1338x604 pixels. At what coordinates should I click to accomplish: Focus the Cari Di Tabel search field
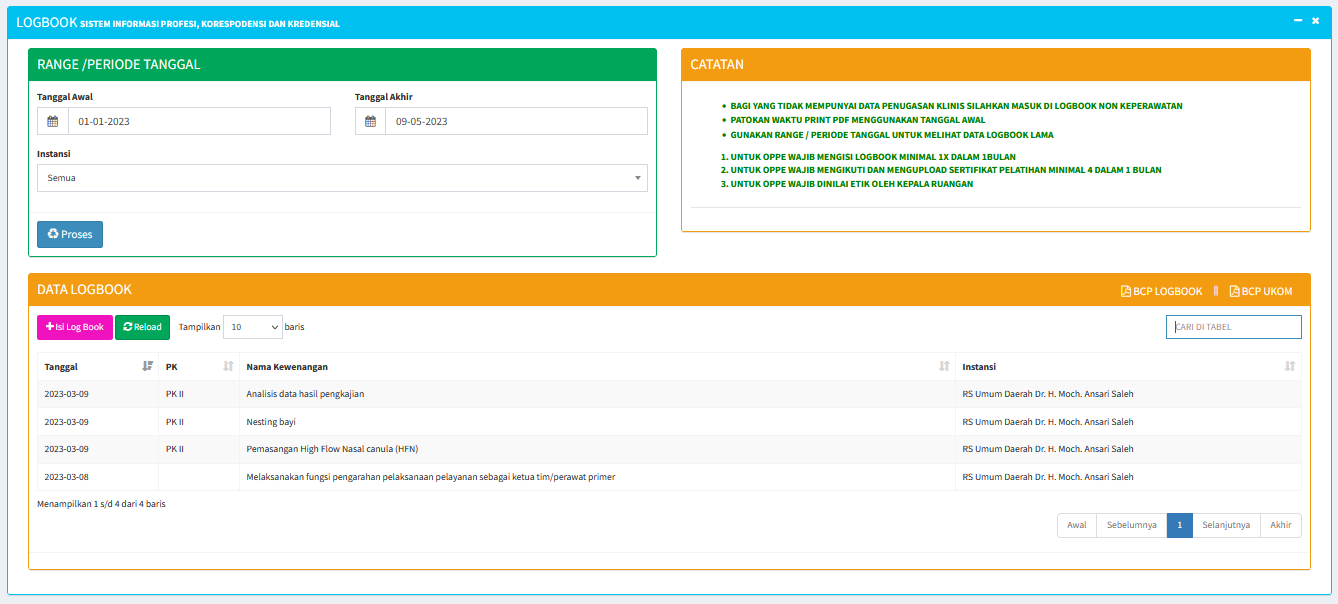pyautogui.click(x=1233, y=327)
